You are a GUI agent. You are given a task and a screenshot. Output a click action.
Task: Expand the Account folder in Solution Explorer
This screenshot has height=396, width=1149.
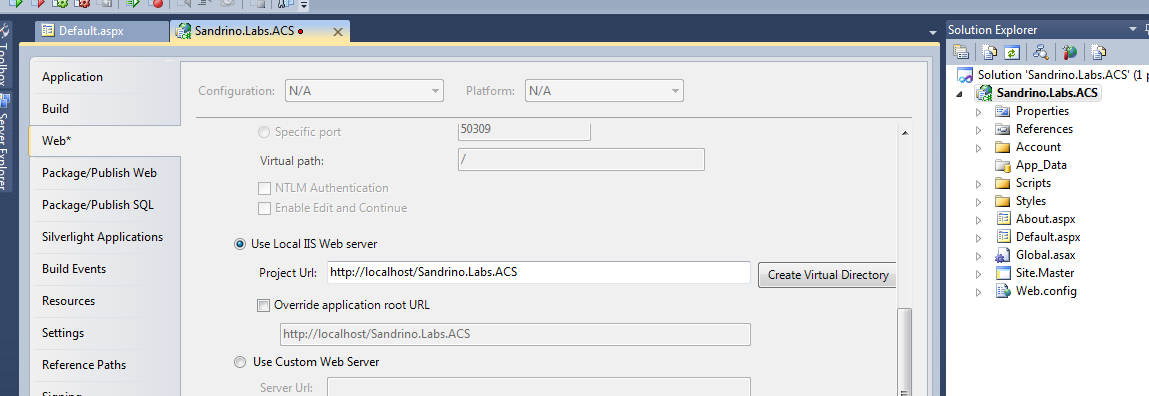point(978,148)
